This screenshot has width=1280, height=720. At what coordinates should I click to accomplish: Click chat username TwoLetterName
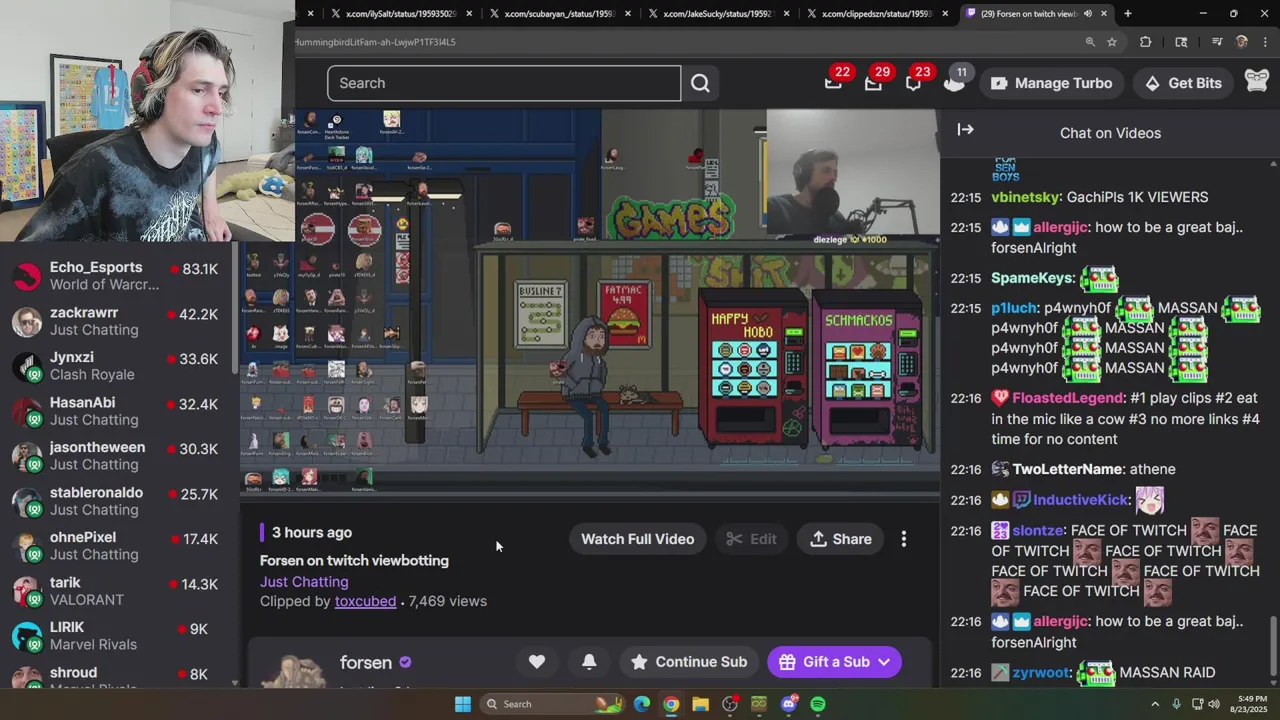pos(1067,469)
